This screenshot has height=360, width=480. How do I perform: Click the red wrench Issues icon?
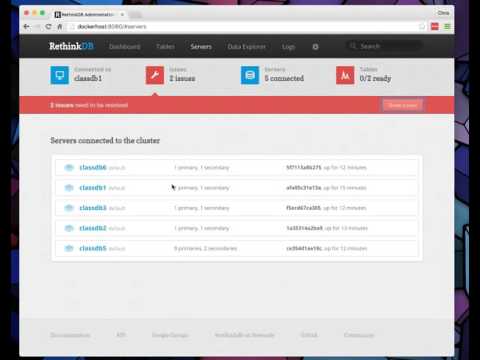coord(155,75)
